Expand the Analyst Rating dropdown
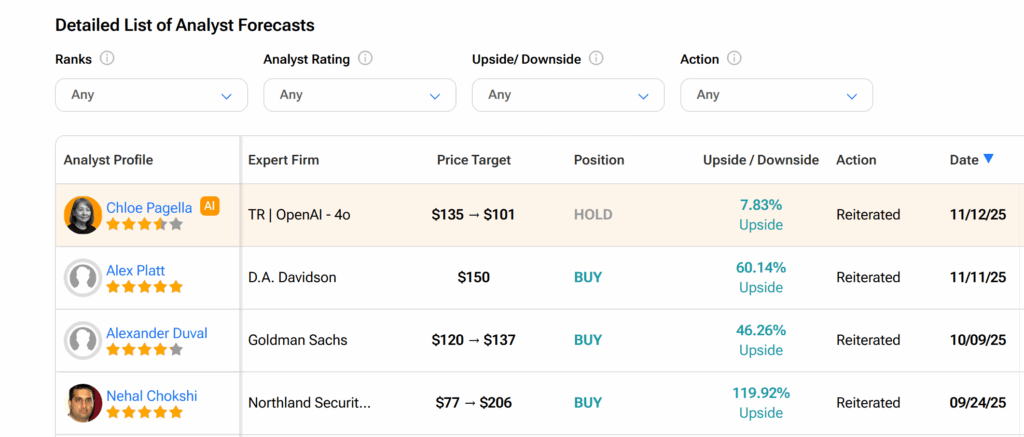The width and height of the screenshot is (1024, 437). pos(360,95)
